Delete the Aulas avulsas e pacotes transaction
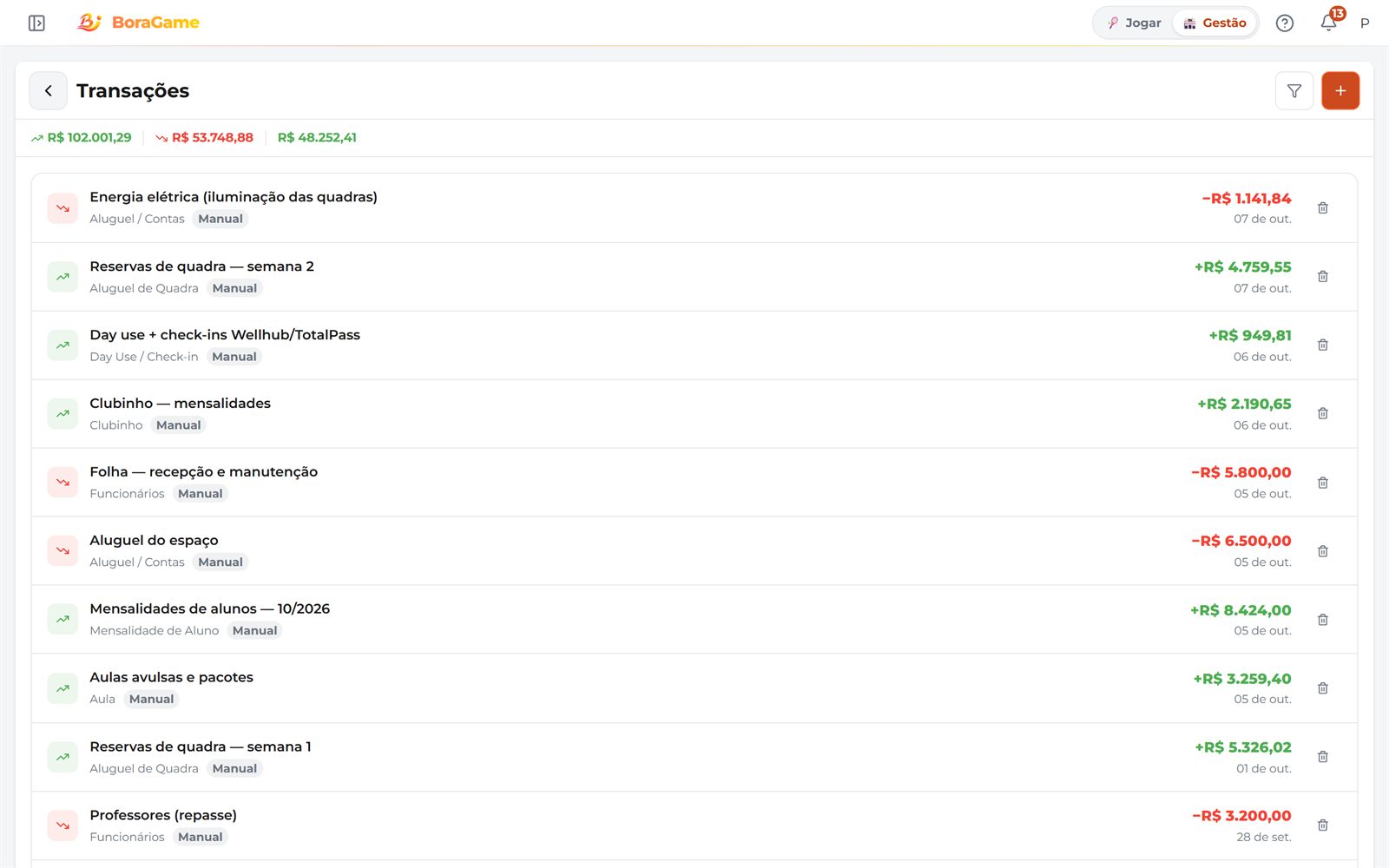 point(1323,688)
